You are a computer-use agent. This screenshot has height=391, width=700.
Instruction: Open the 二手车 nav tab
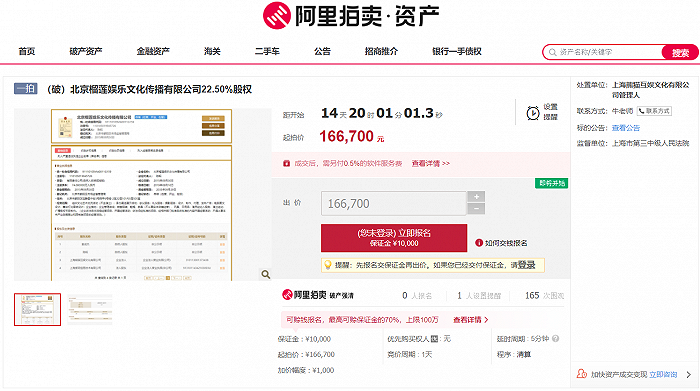click(x=267, y=51)
